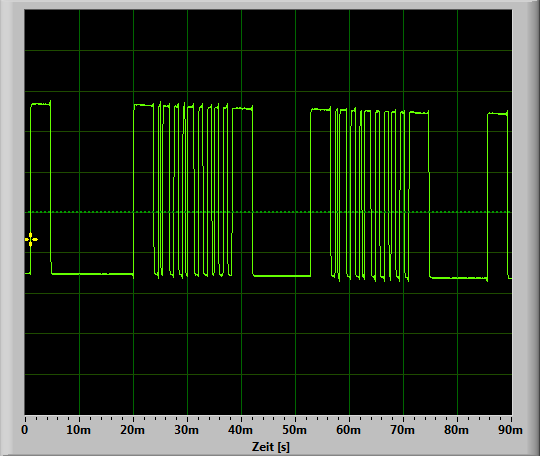Click low signal segment near 80m
Image resolution: width=540 pixels, height=456 pixels.
coord(459,278)
